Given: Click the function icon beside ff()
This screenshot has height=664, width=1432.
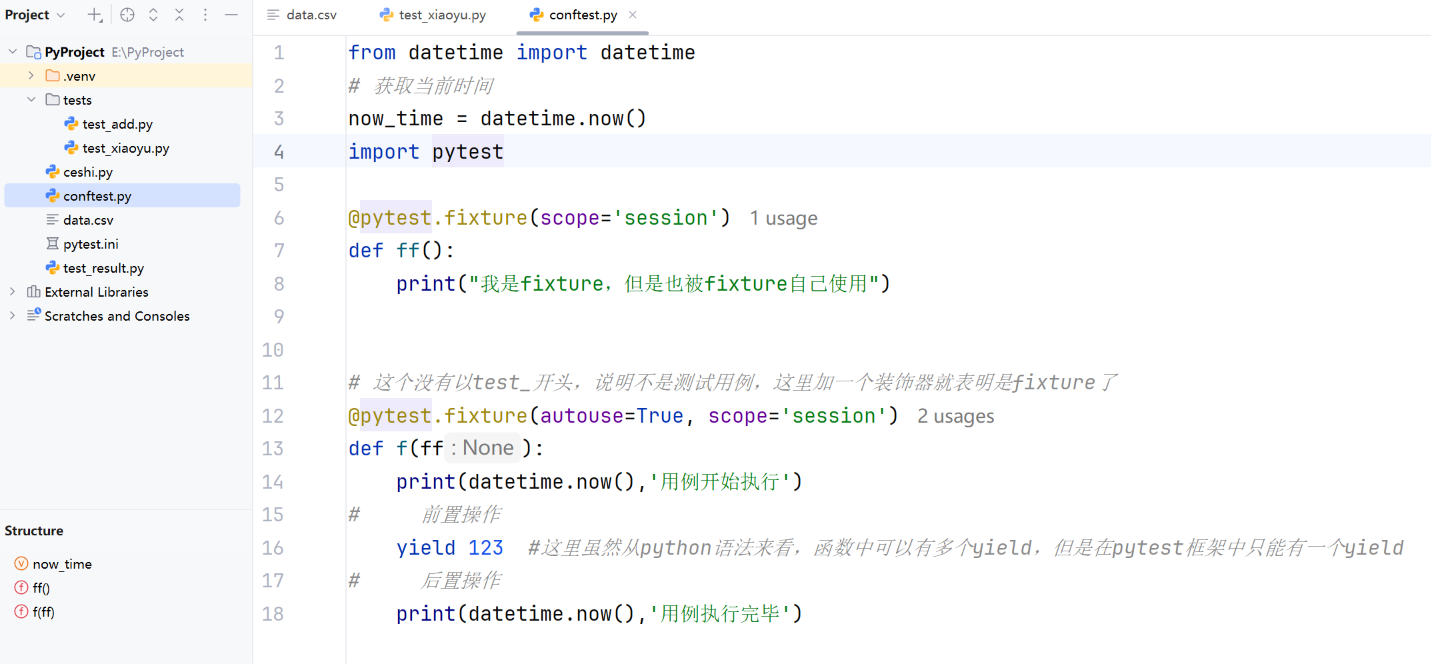Looking at the screenshot, I should coord(21,588).
